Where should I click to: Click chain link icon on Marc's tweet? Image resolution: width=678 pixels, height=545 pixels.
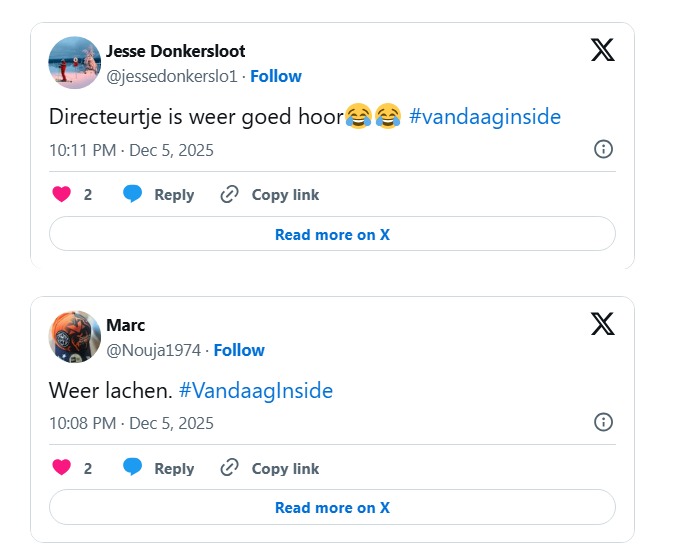[229, 468]
